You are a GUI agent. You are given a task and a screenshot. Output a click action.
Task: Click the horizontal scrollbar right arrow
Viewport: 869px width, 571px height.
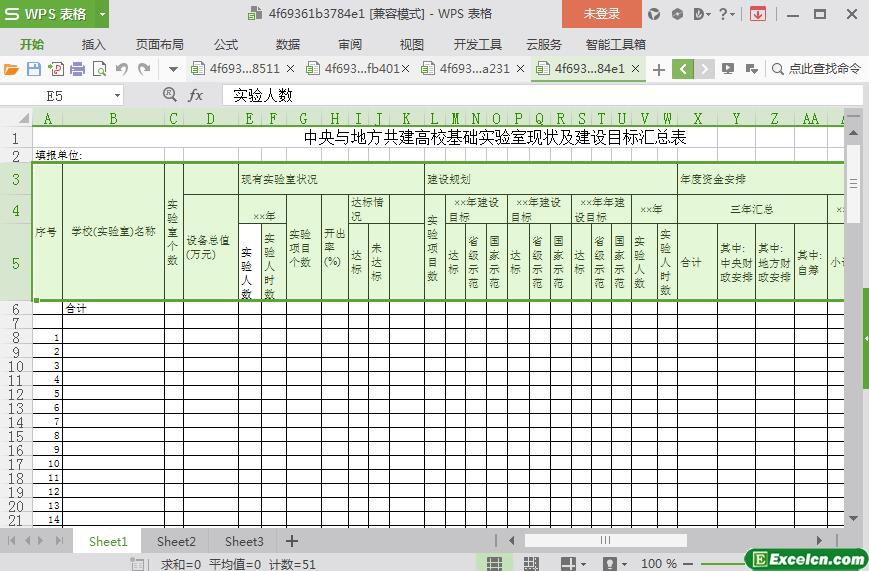(x=819, y=540)
